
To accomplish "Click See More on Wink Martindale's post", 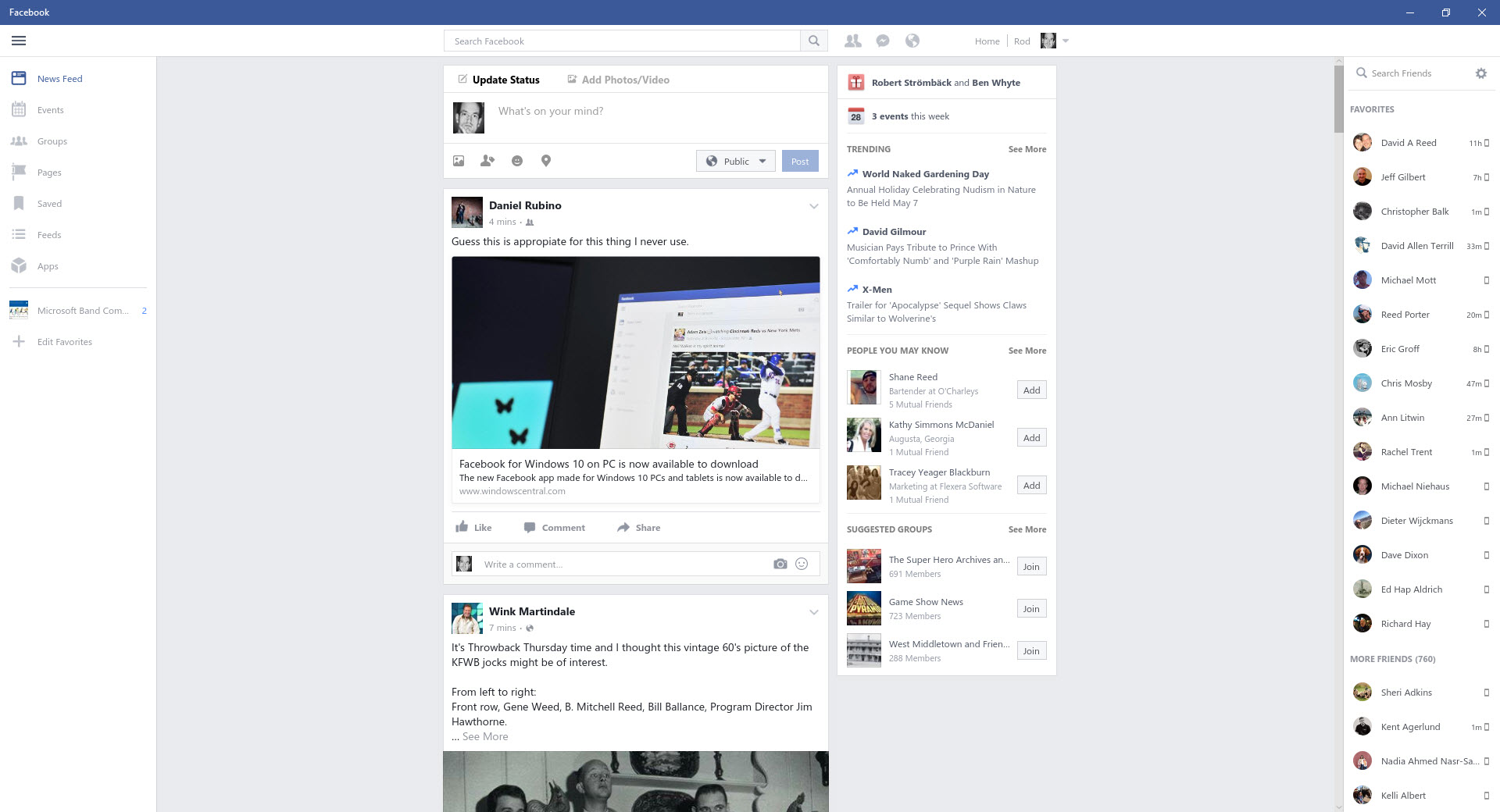I will pyautogui.click(x=485, y=737).
